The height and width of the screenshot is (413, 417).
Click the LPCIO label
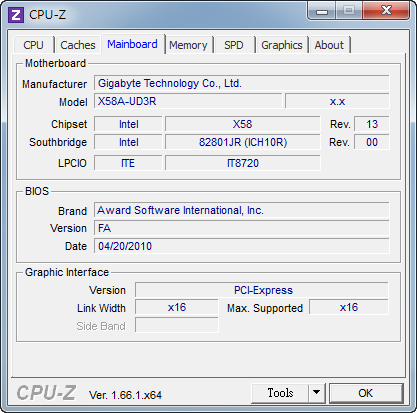tap(72, 163)
